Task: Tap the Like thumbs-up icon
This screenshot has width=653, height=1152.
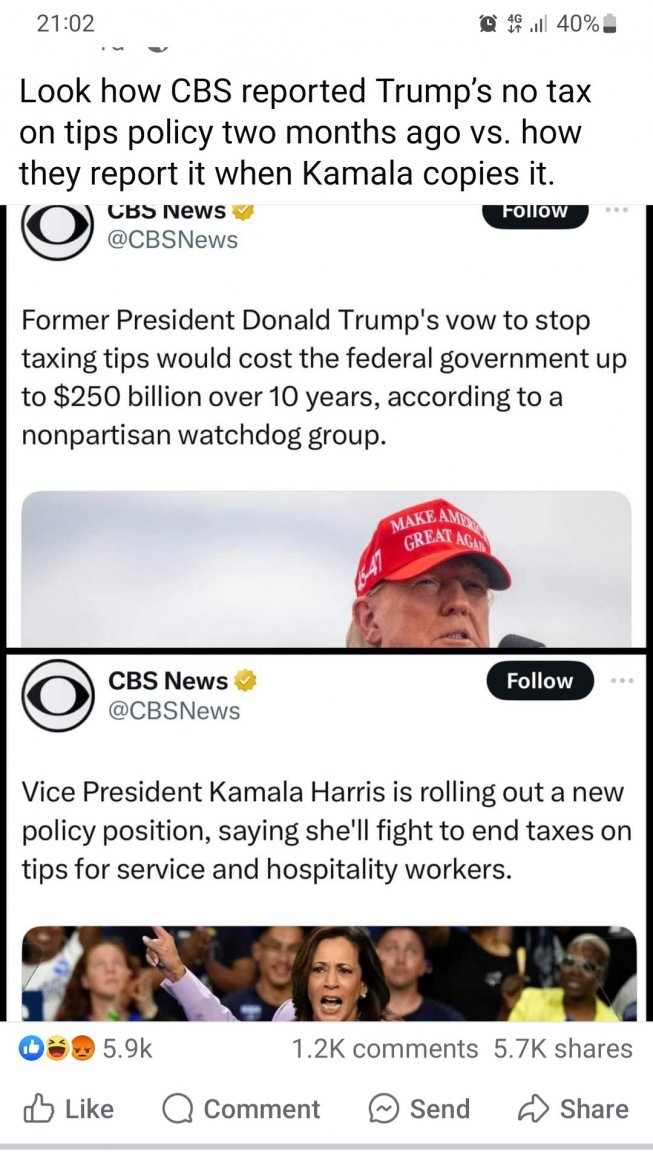Action: tap(38, 1108)
